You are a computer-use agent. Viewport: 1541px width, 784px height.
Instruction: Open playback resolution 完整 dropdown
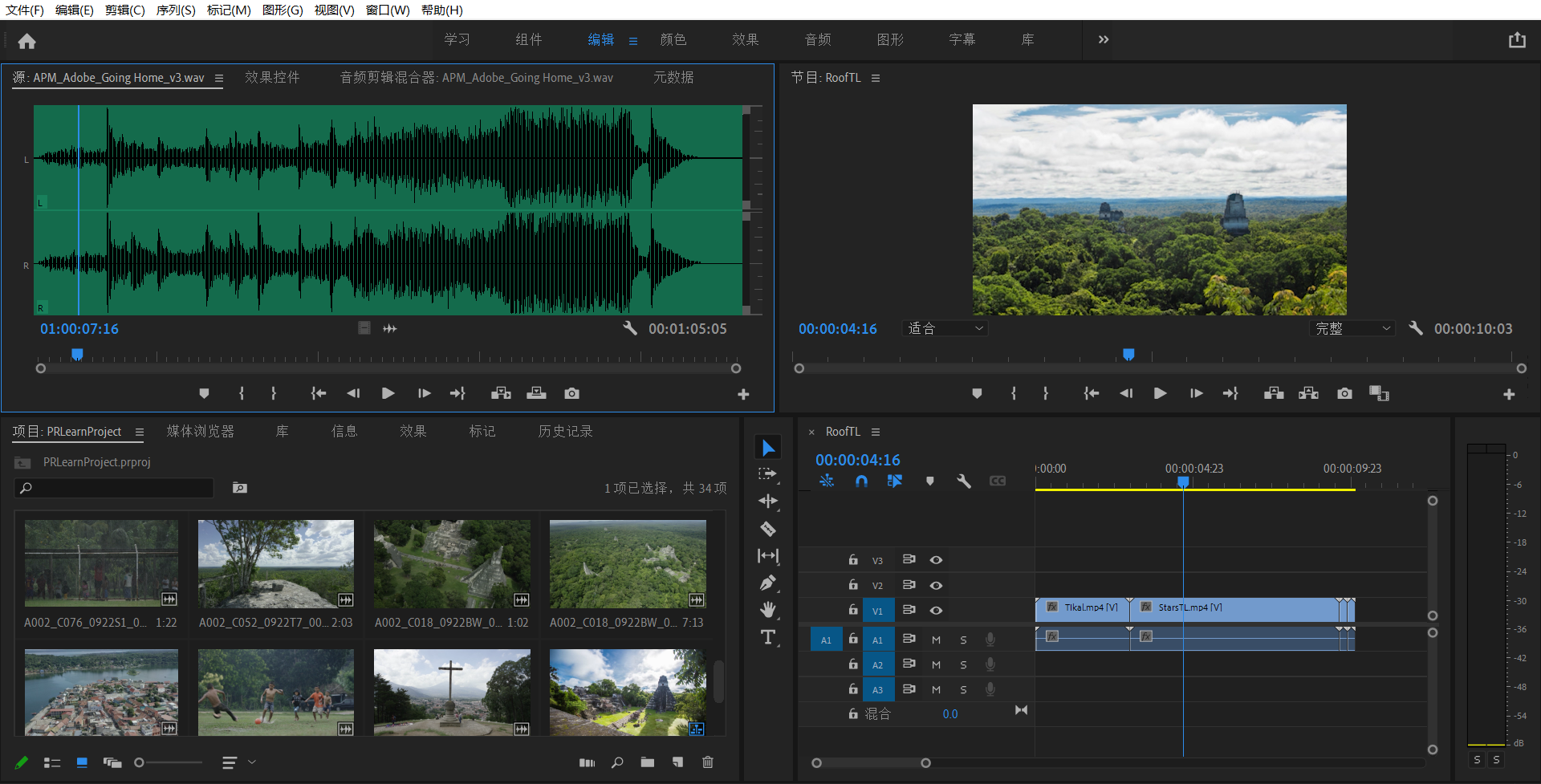pos(1352,328)
